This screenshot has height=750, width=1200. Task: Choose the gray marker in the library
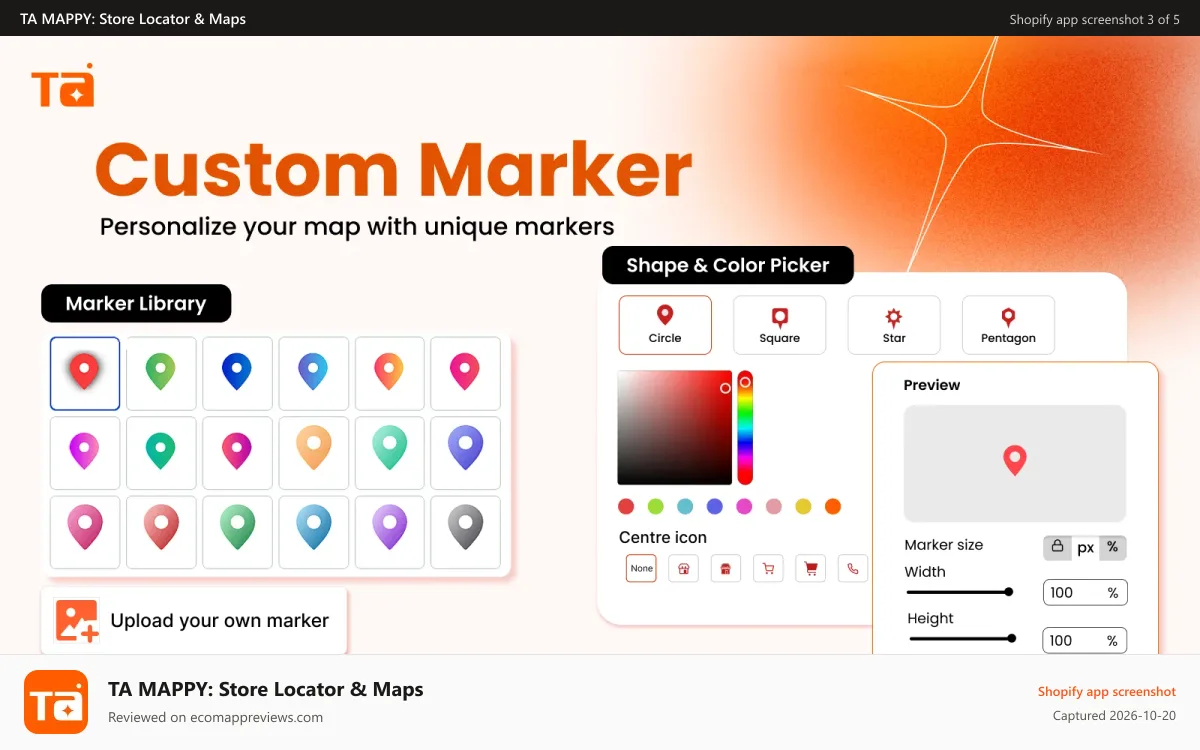466,532
